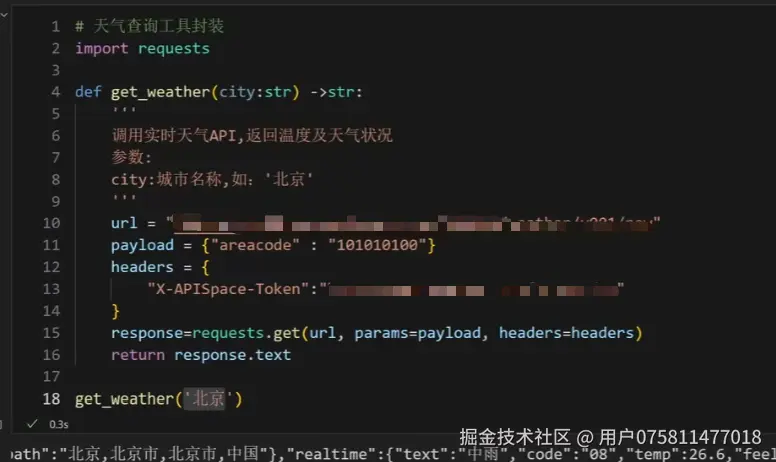
Task: Click the 0.3s execution time label
Action: 58,424
